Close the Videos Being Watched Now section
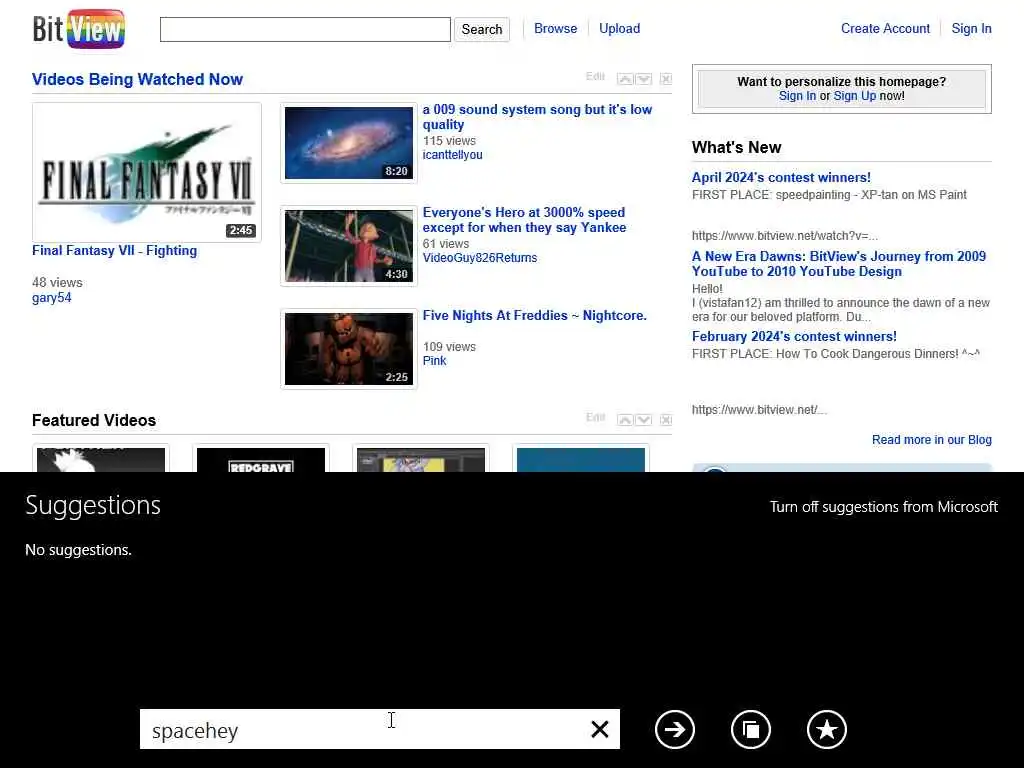 pyautogui.click(x=665, y=79)
